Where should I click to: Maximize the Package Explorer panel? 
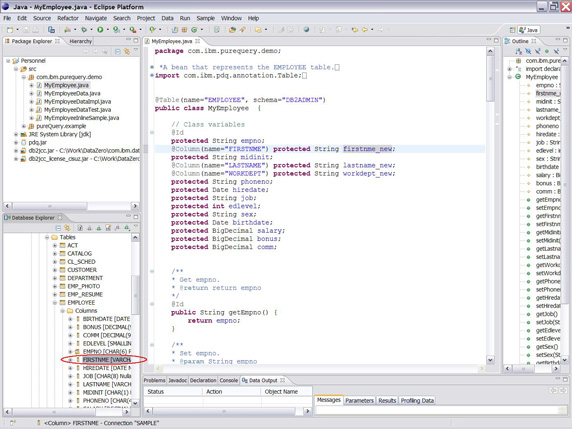[x=135, y=40]
